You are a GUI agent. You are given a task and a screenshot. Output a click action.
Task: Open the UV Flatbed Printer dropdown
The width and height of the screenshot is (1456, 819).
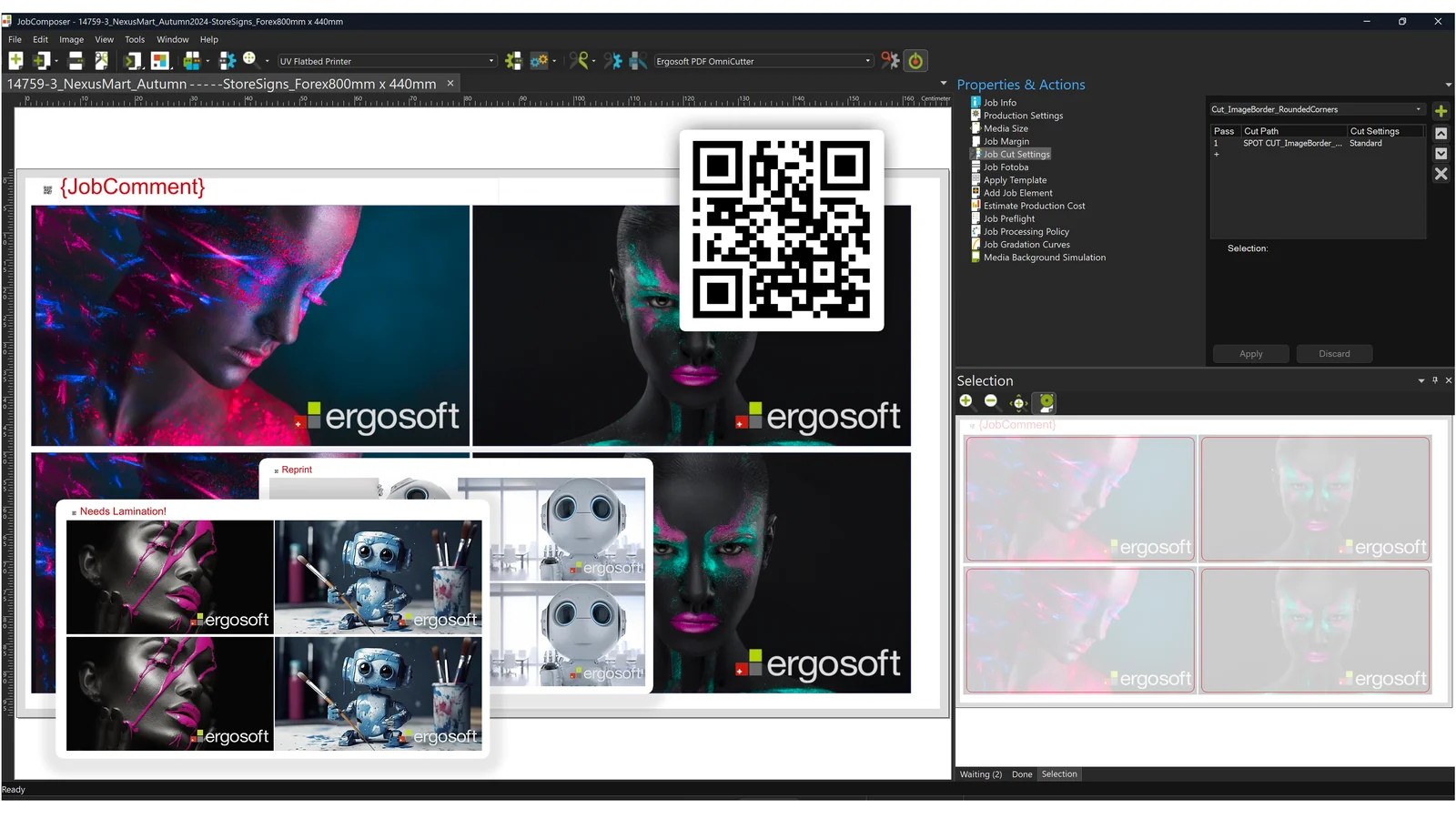click(388, 61)
